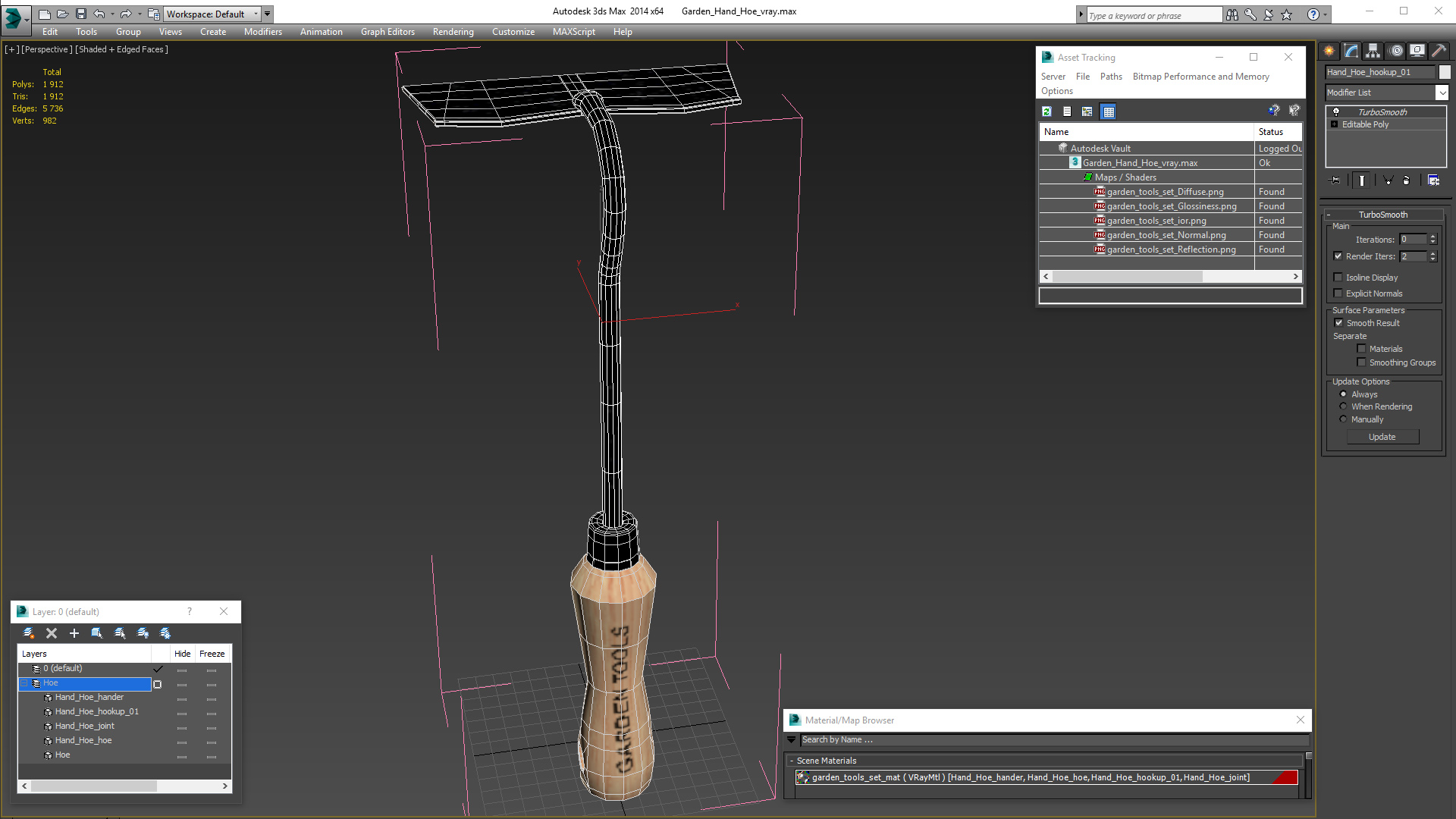Open the Modifier List dropdown
1456x819 pixels.
1442,93
